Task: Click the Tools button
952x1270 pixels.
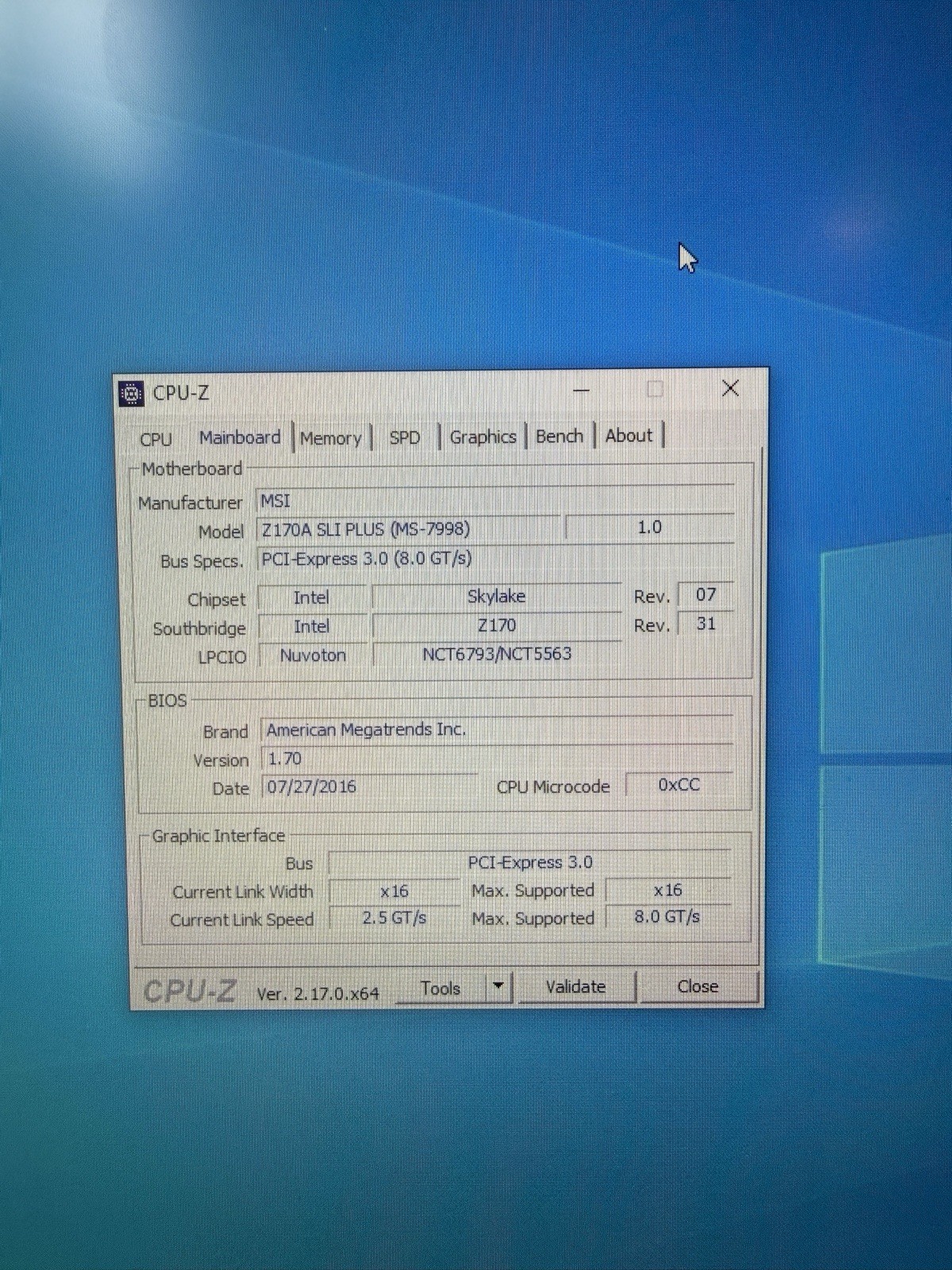Action: click(440, 988)
